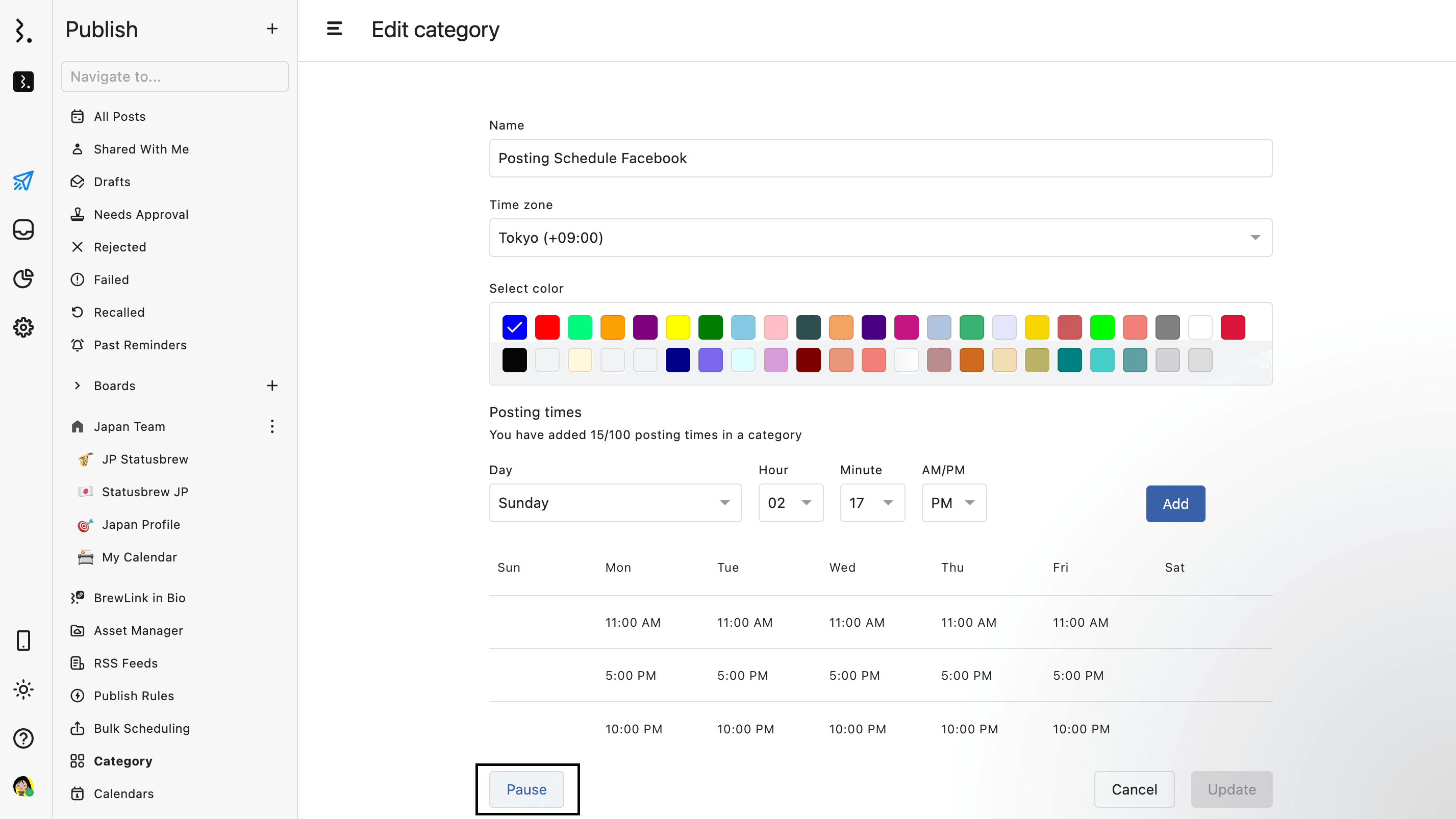Click the plus icon next to Publish
This screenshot has width=1456, height=819.
point(272,29)
